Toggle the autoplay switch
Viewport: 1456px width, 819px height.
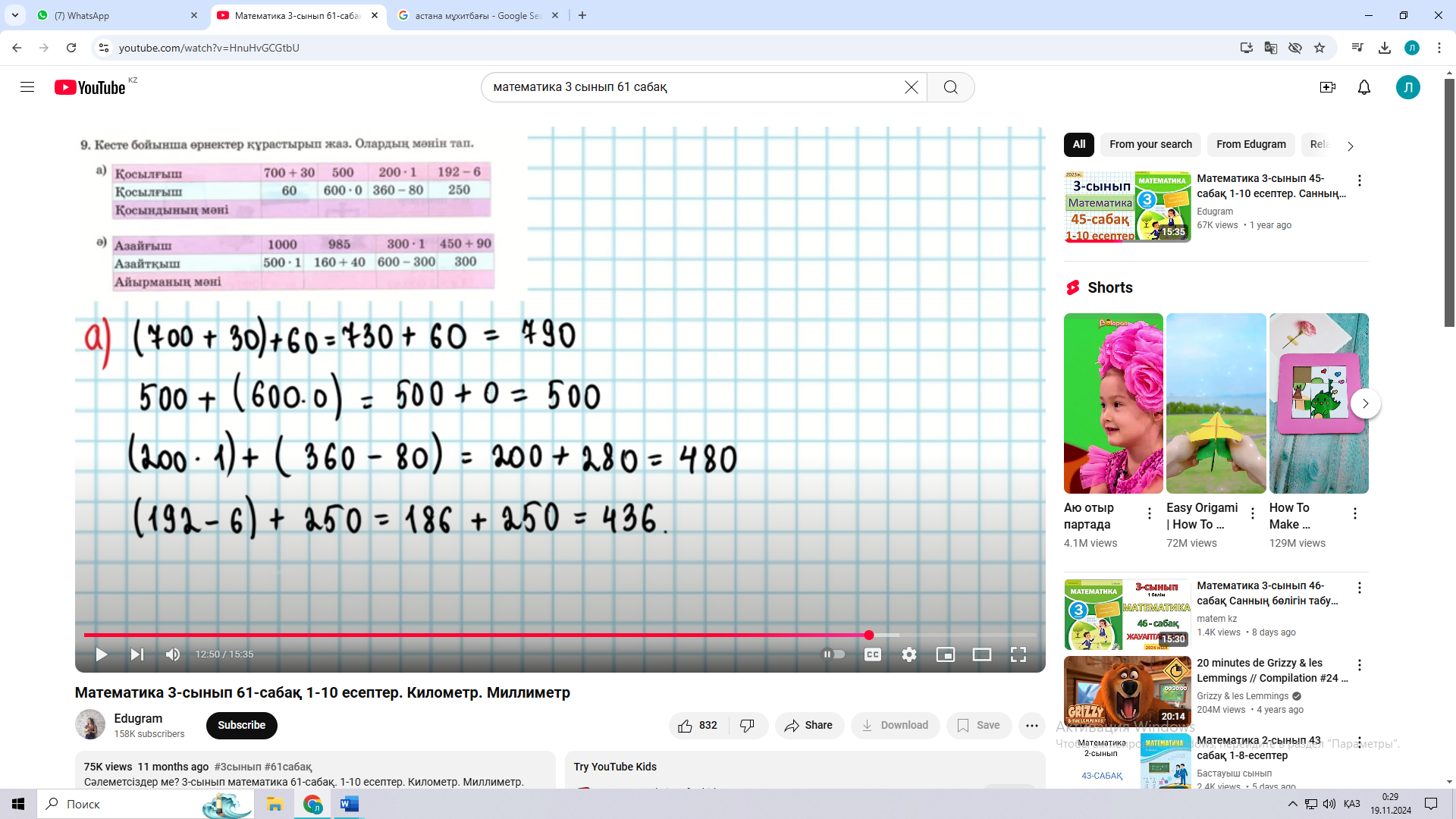tap(834, 654)
